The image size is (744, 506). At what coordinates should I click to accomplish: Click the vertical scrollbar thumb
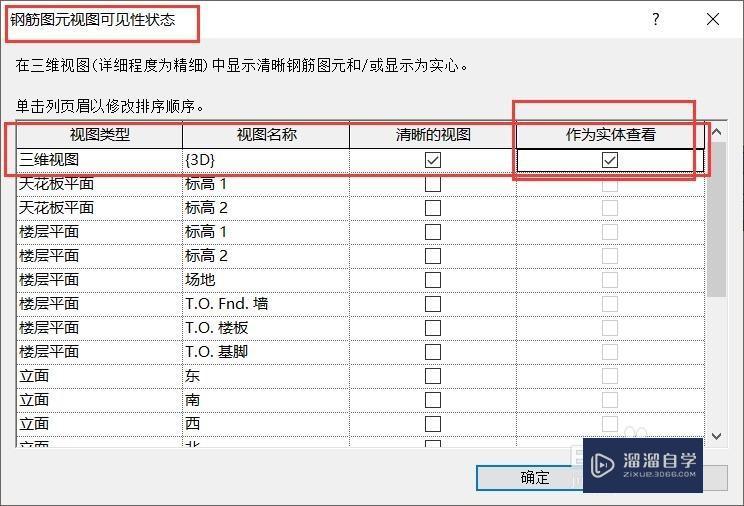(x=716, y=219)
